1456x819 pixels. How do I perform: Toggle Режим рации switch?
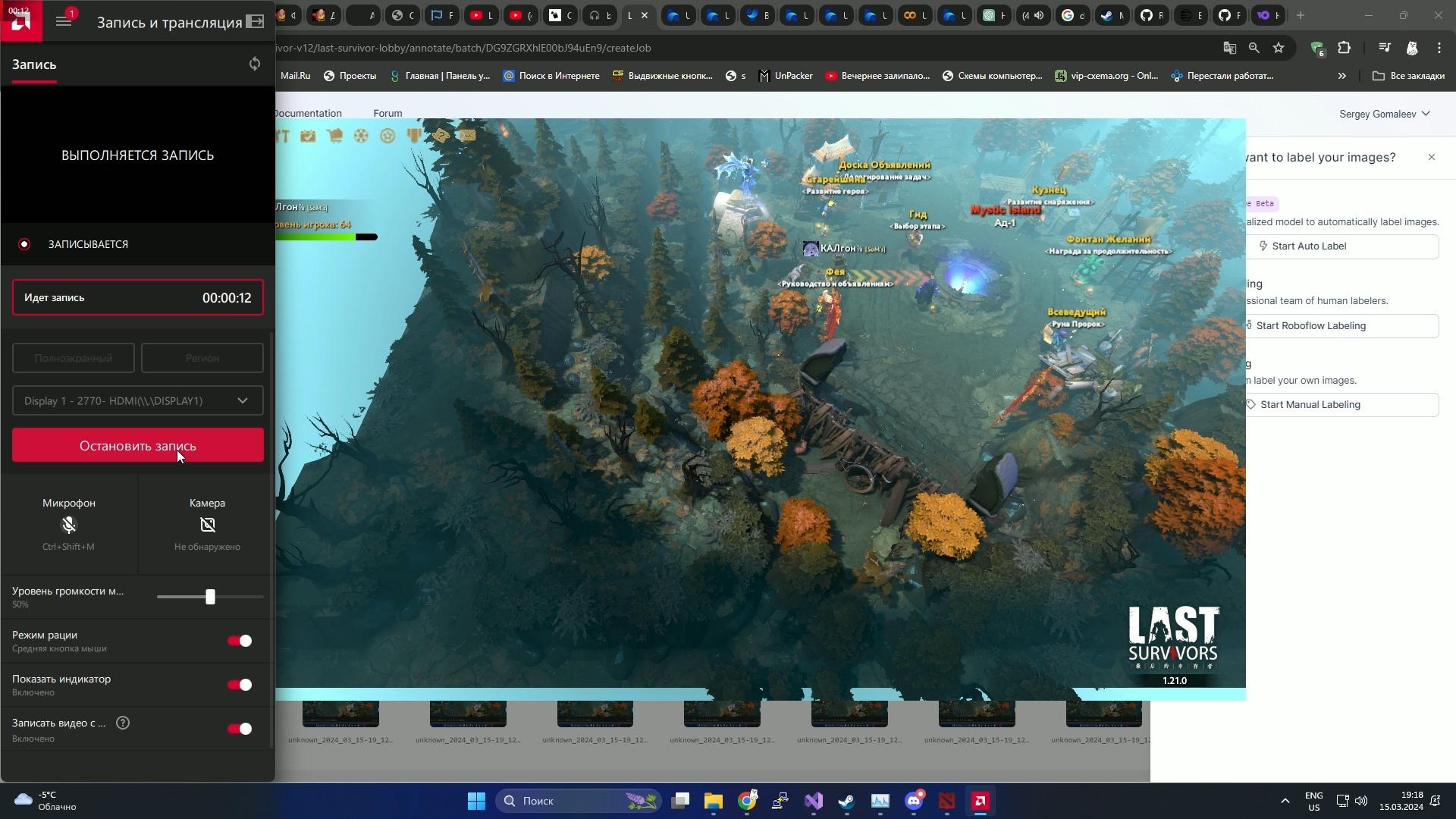tap(240, 641)
